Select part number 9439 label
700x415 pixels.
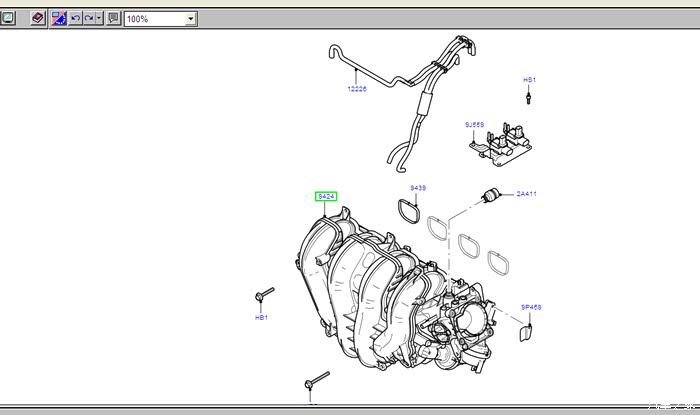[x=417, y=187]
